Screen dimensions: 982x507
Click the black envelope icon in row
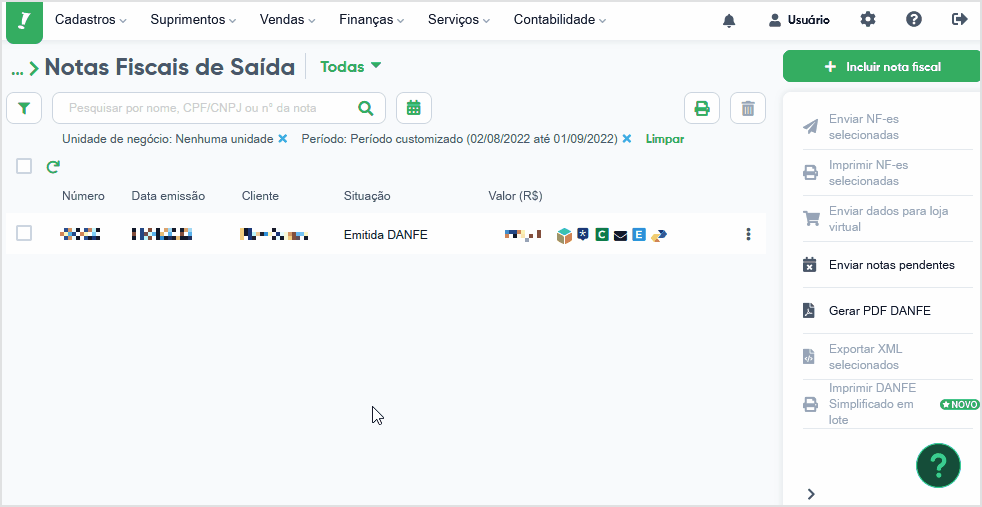[x=621, y=236]
